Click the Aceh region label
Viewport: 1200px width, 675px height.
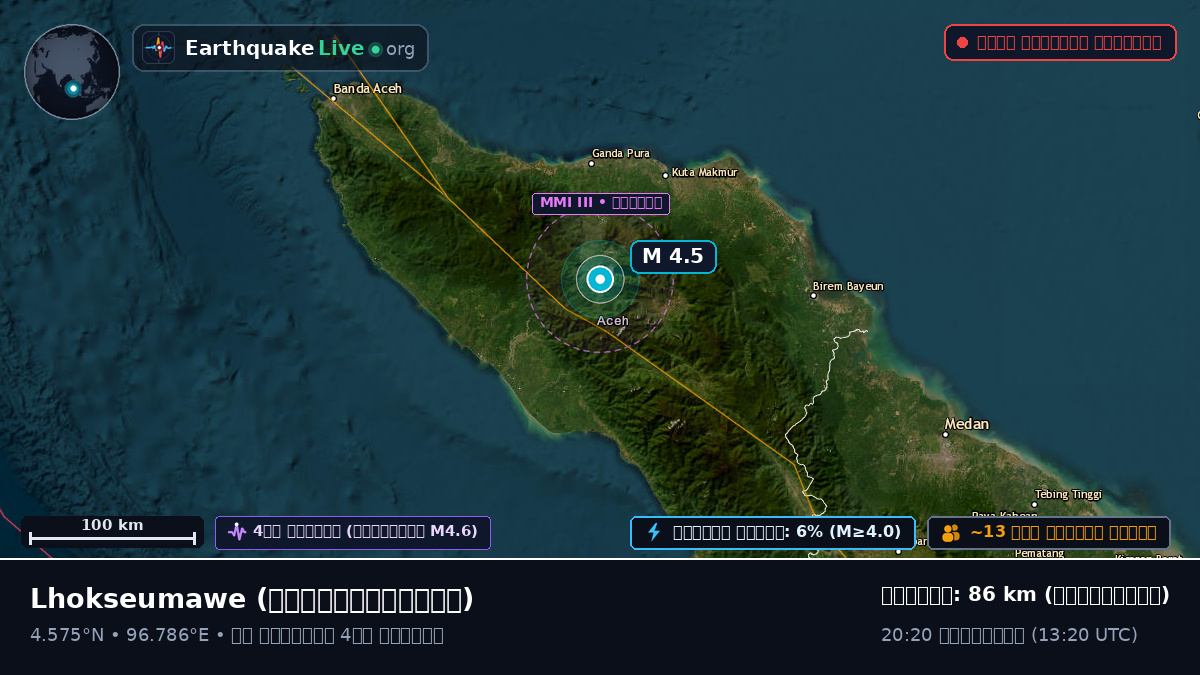pyautogui.click(x=613, y=321)
